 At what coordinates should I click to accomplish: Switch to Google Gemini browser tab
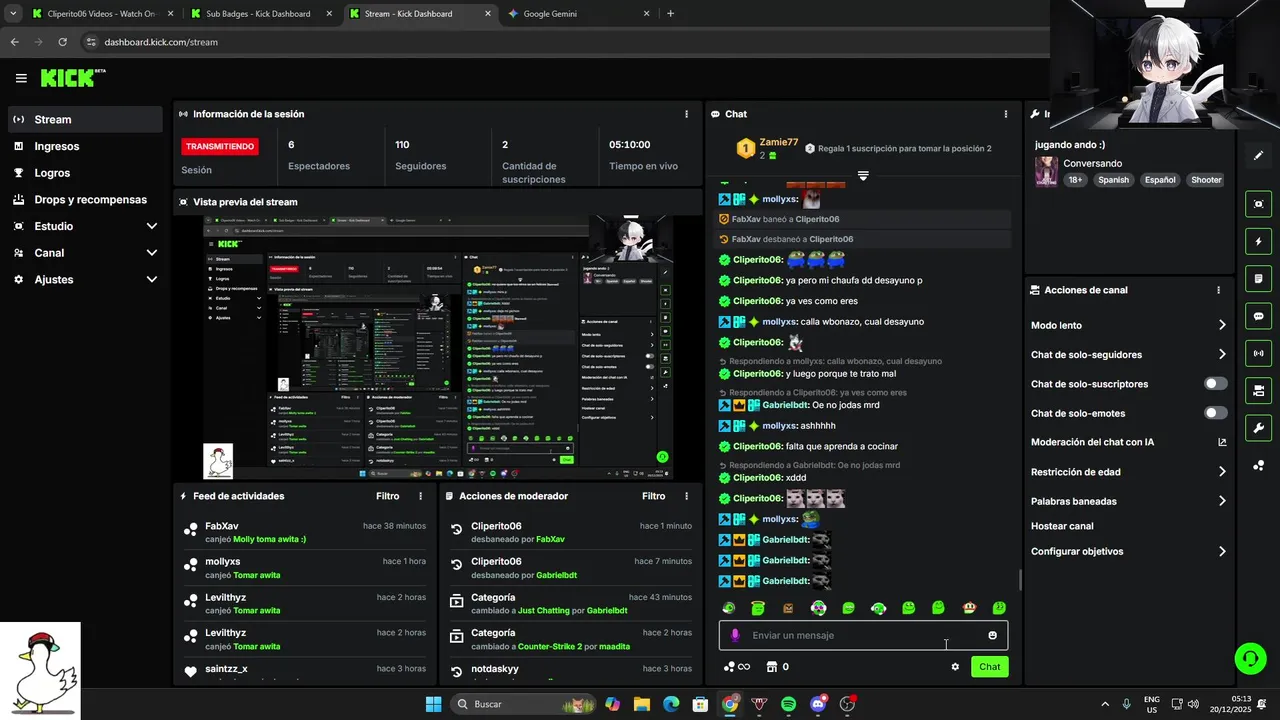pyautogui.click(x=576, y=14)
